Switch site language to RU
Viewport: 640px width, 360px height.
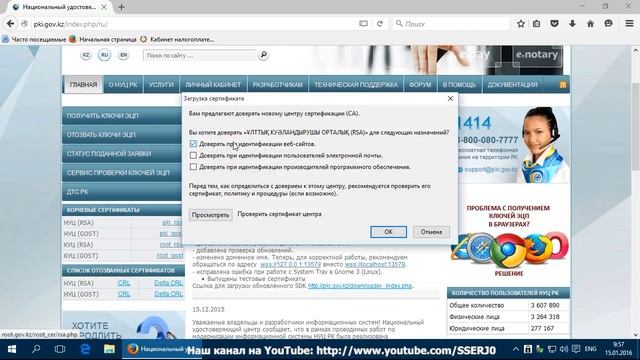click(x=104, y=55)
